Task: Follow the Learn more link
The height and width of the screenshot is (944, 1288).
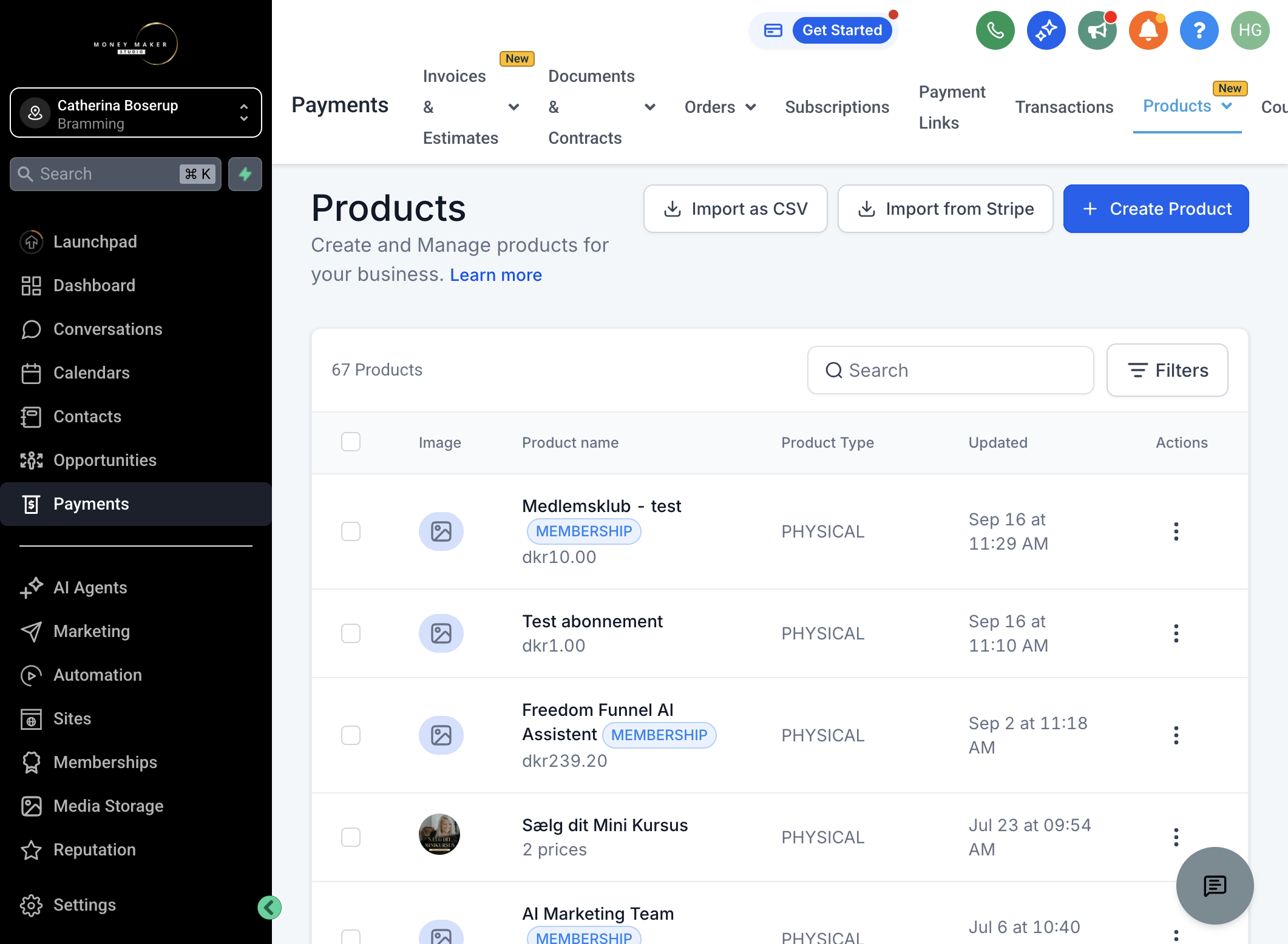Action: coord(495,275)
